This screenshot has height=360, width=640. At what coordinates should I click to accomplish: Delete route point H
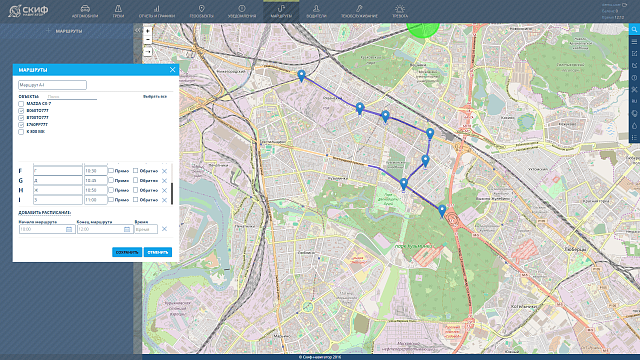[x=164, y=191]
